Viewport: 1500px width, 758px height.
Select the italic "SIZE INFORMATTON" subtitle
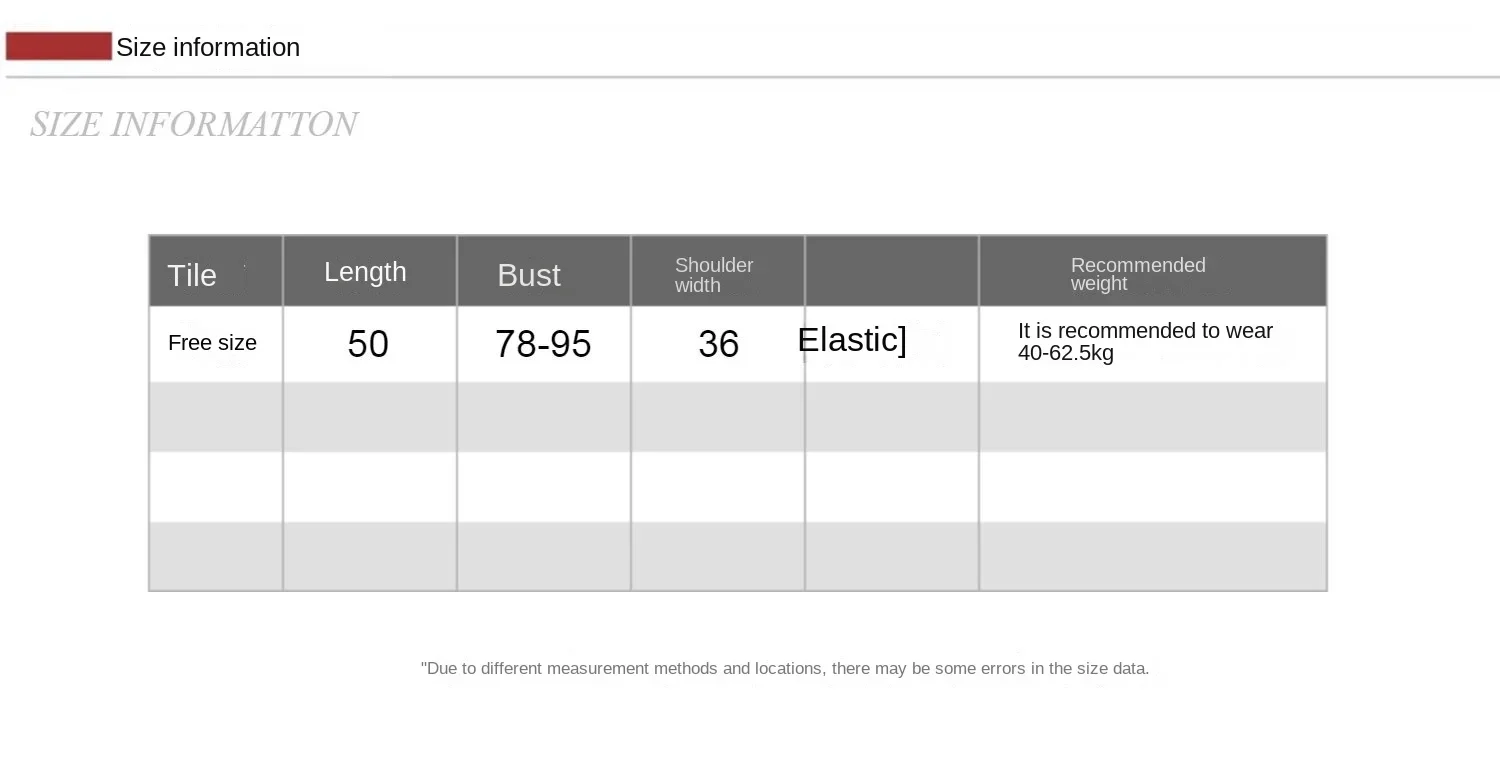[193, 124]
